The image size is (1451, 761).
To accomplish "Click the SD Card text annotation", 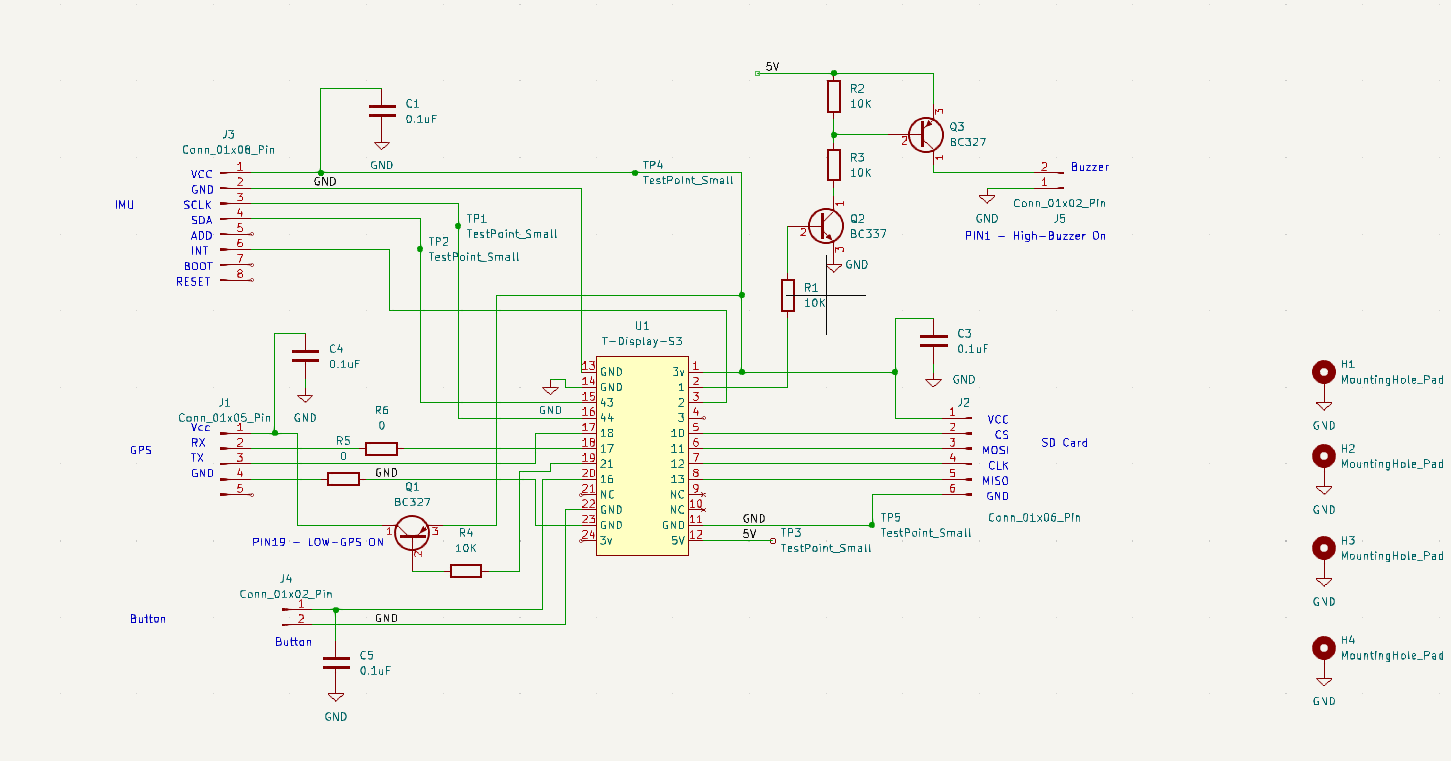I will [1064, 442].
